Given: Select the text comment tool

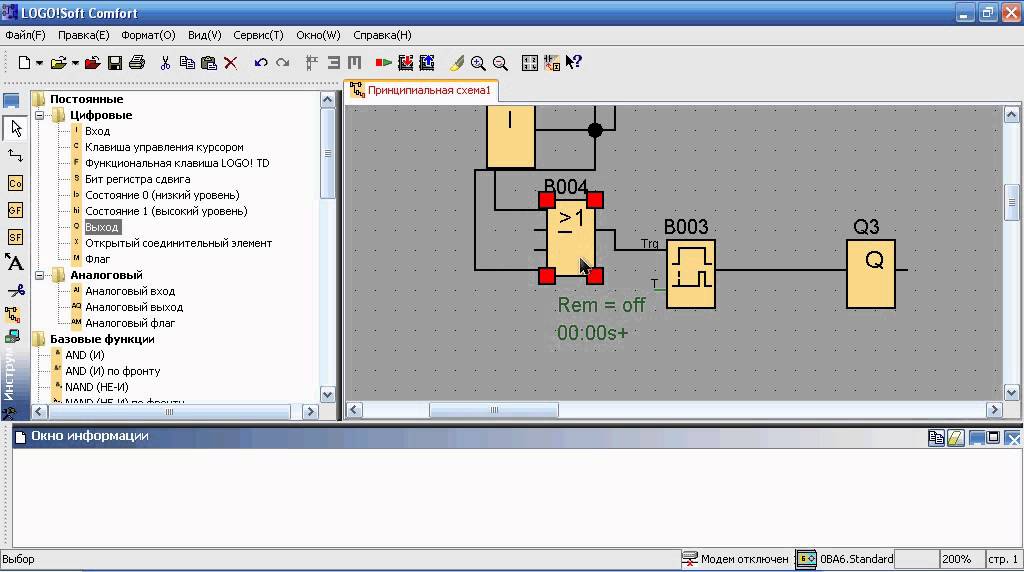Looking at the screenshot, I should point(15,262).
